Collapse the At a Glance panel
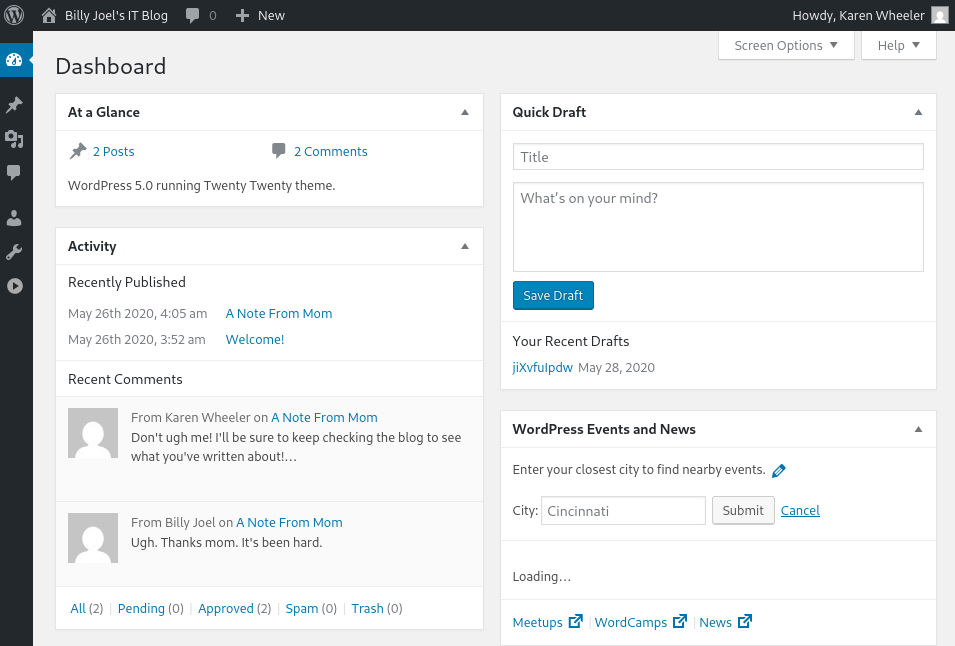 (x=465, y=112)
